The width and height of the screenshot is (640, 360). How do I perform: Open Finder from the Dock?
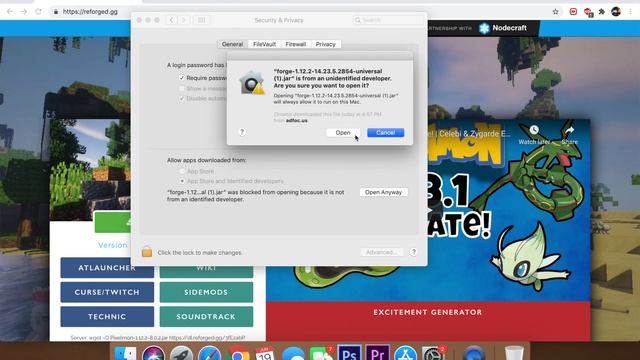(125, 353)
